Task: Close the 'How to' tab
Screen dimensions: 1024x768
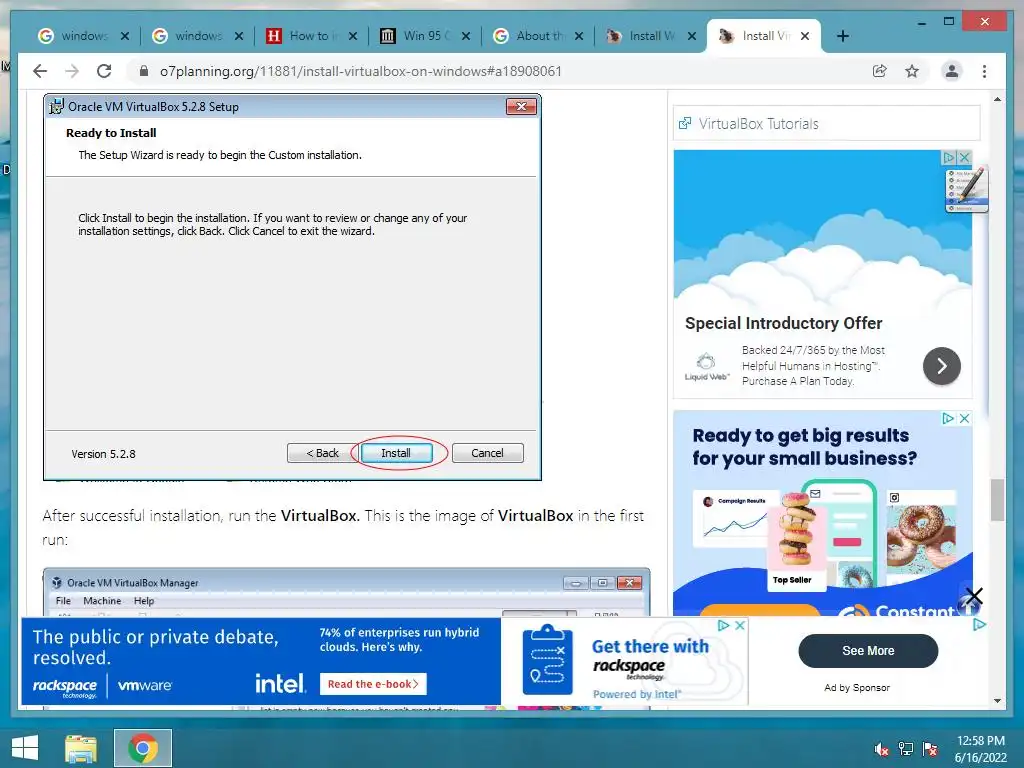Action: click(x=353, y=36)
